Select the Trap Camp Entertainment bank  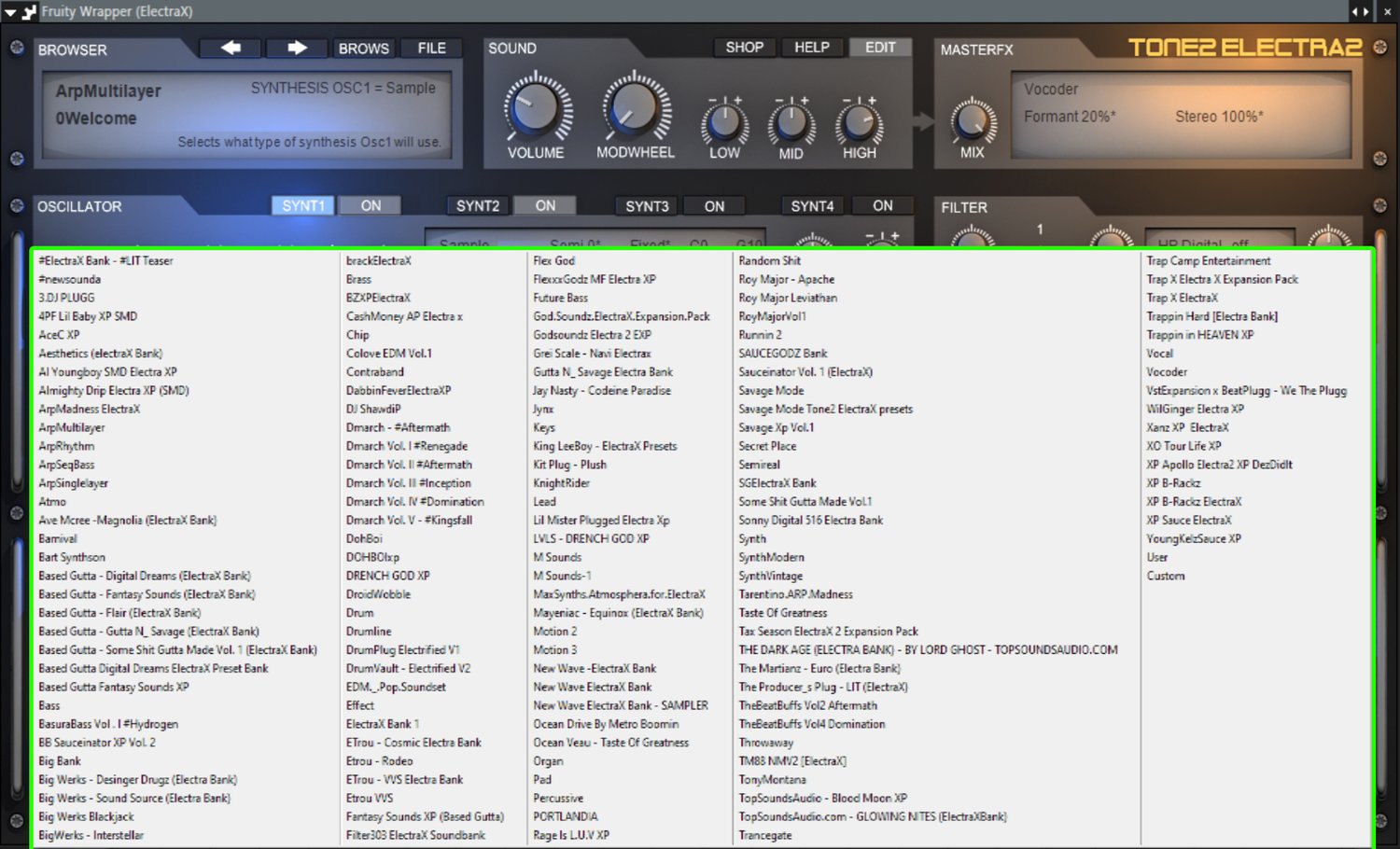[1208, 261]
